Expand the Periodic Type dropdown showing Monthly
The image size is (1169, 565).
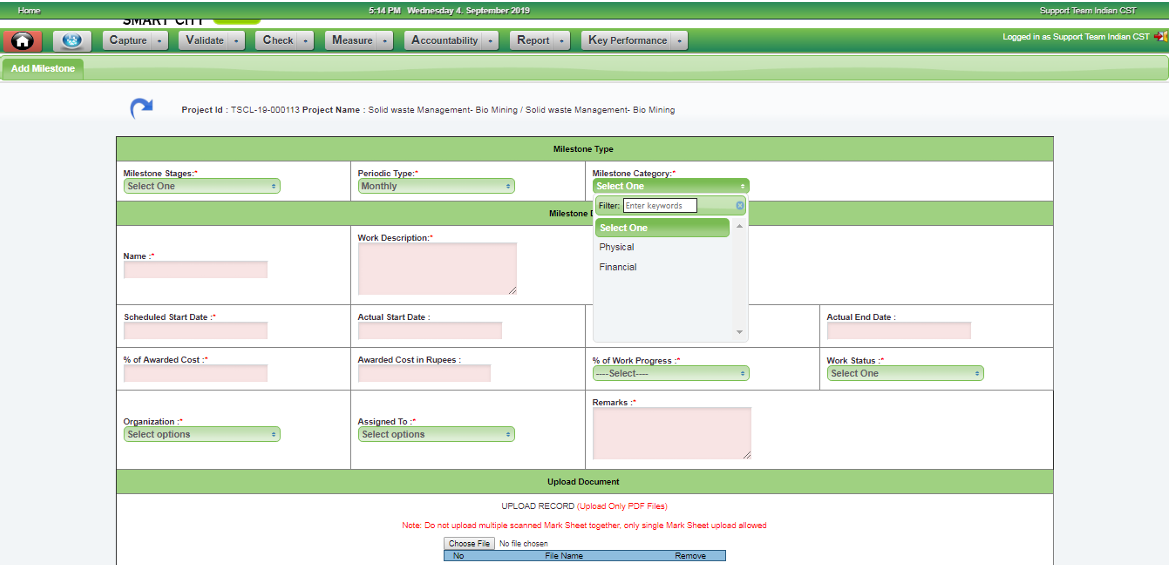[x=436, y=186]
